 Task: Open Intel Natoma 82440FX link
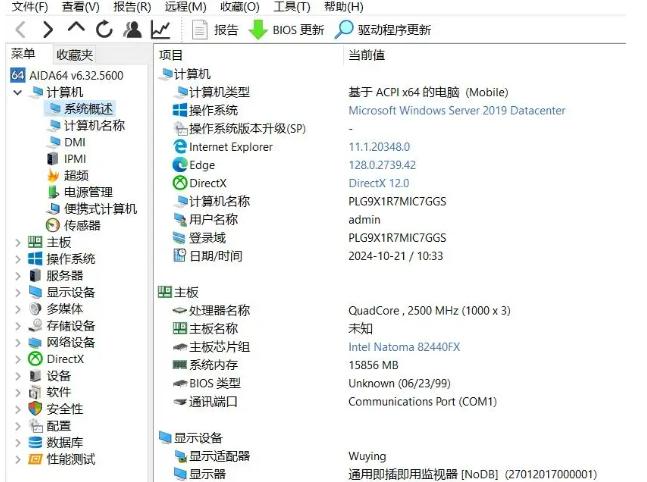(404, 347)
